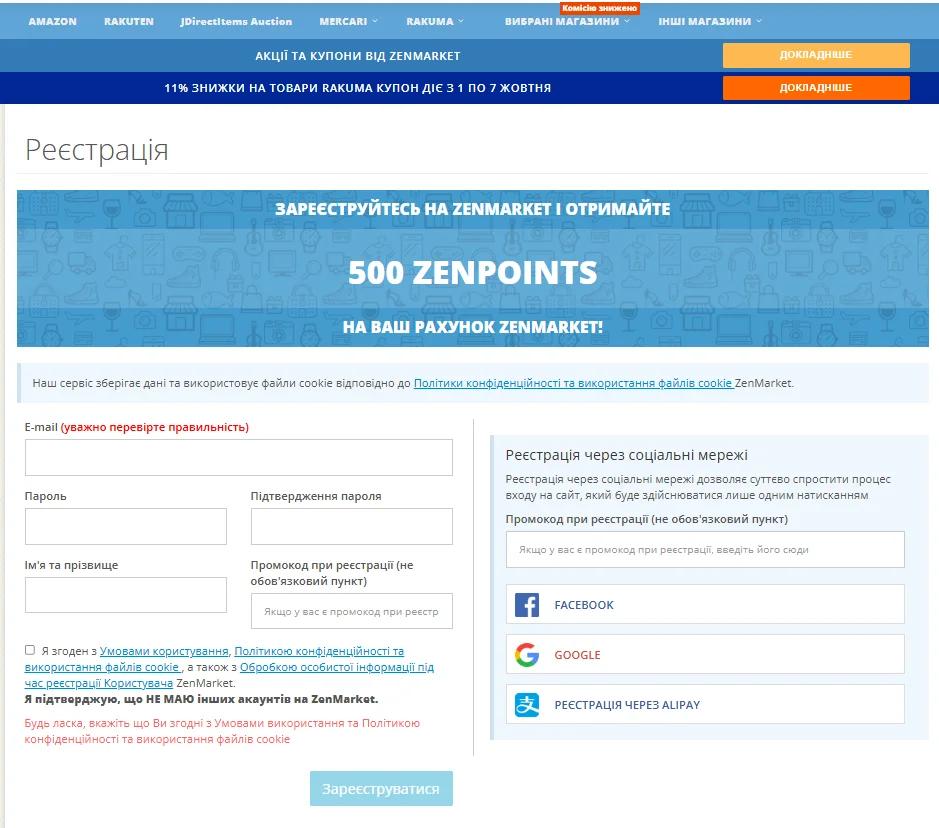939x828 pixels.
Task: Open Політикою конфіденційності link near checkbox
Action: point(214,659)
